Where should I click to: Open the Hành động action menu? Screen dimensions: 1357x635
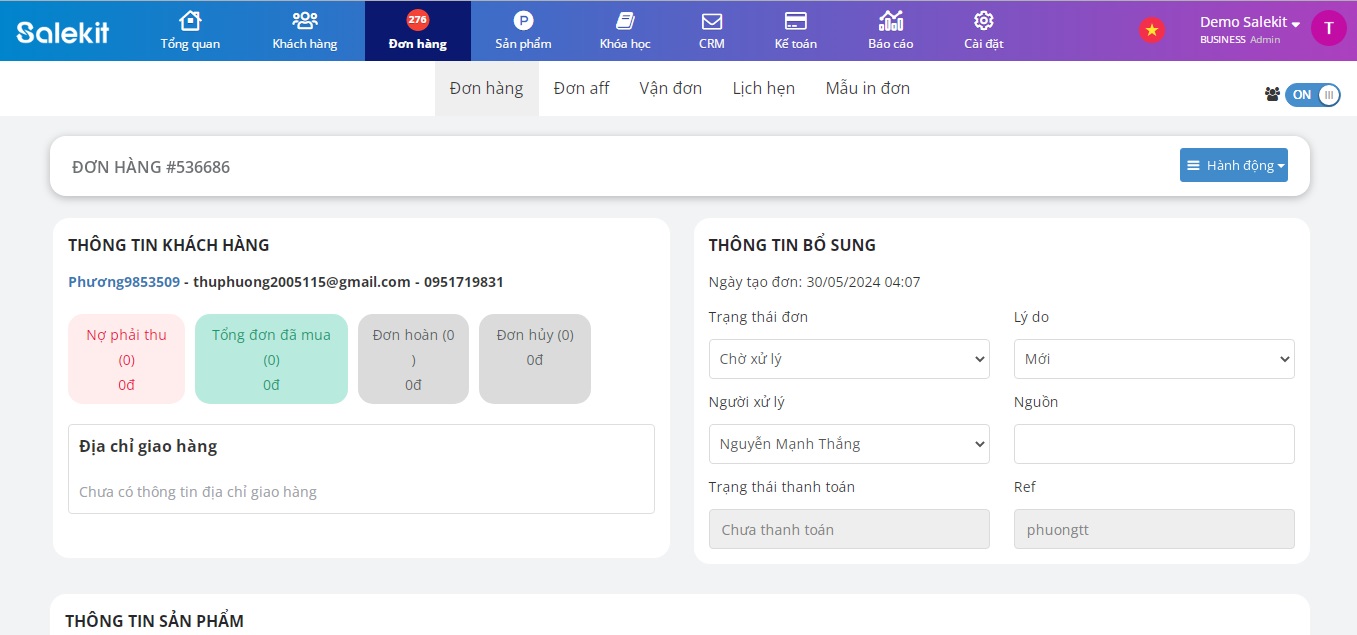pyautogui.click(x=1233, y=166)
